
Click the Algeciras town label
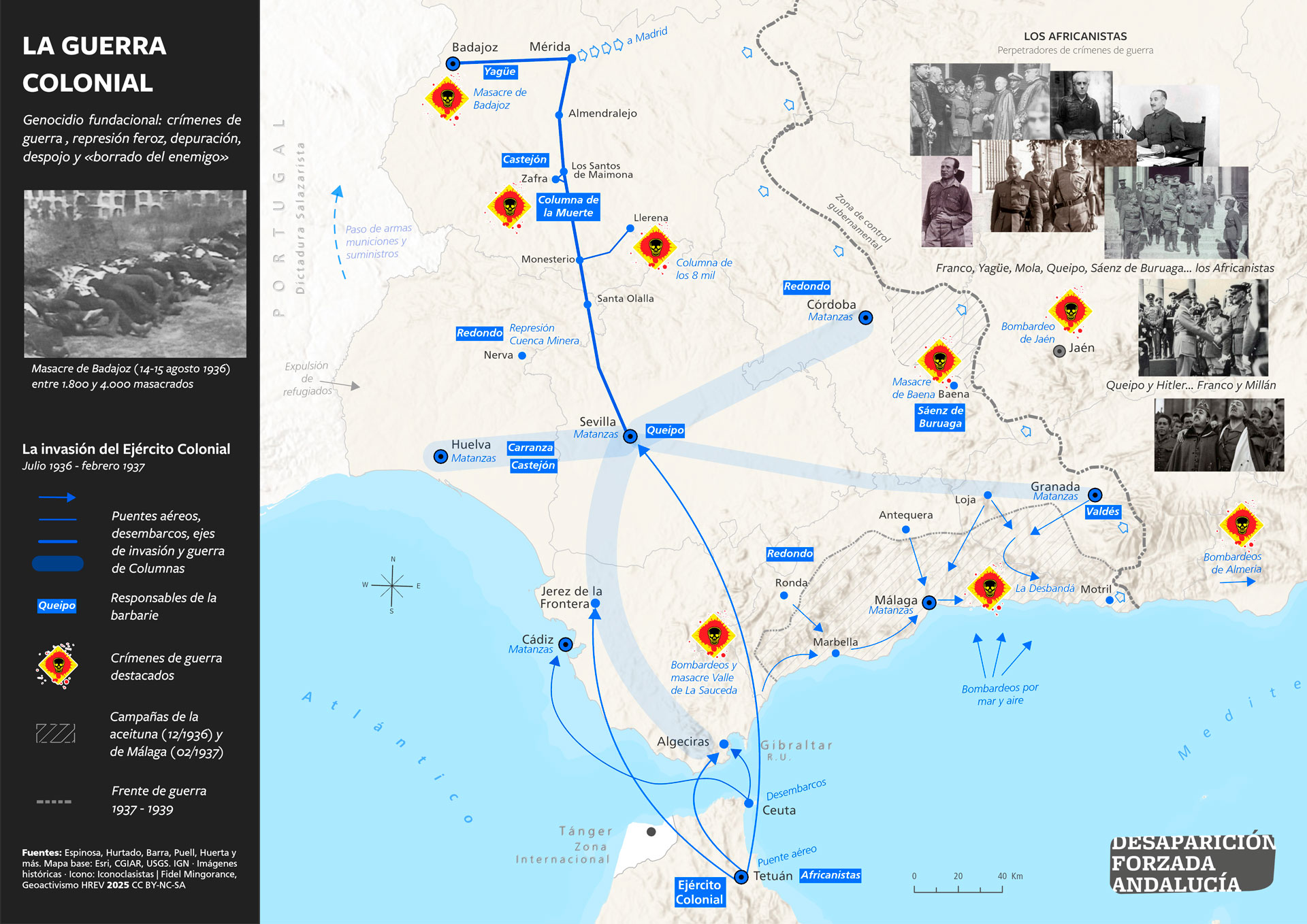pos(683,742)
